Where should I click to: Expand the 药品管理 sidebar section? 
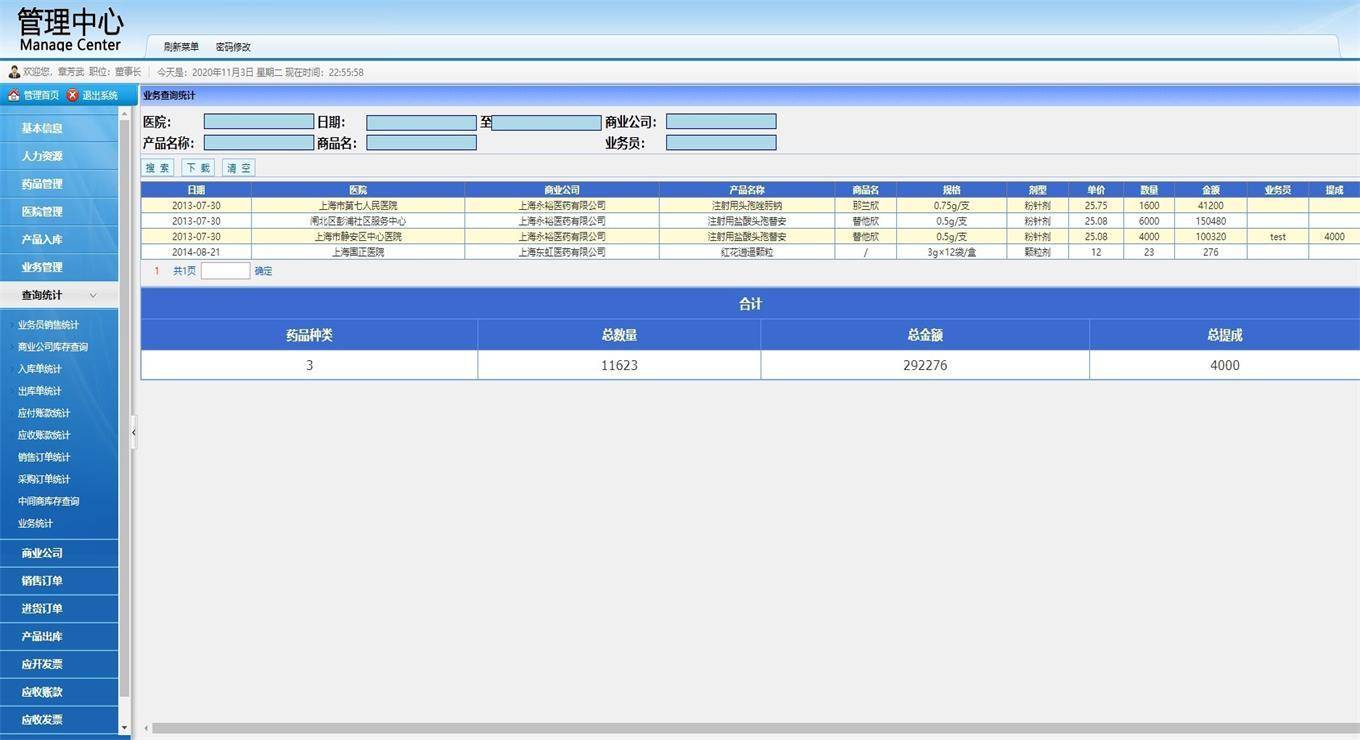coord(42,184)
